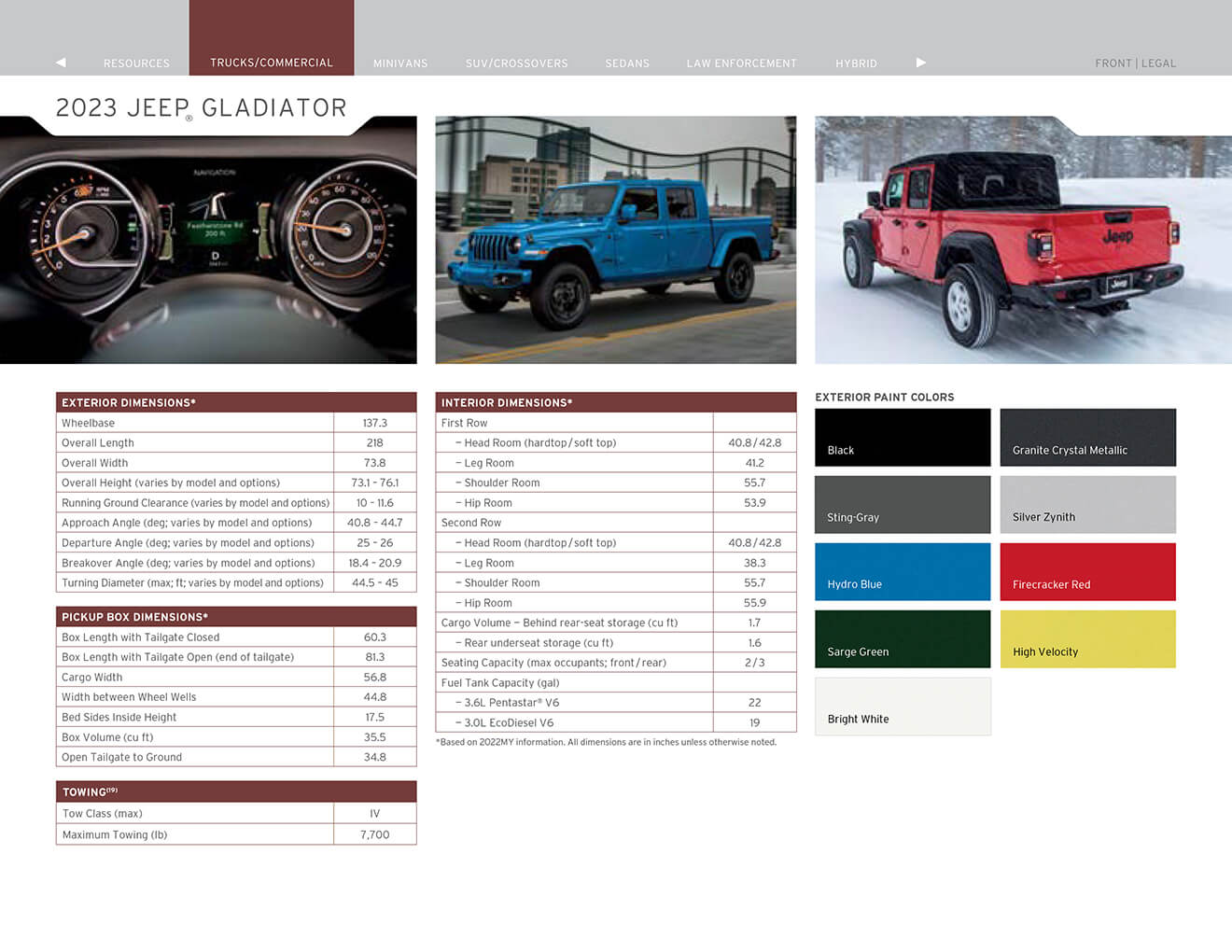Click the Second Row label
Image resolution: width=1232 pixels, height=952 pixels.
[x=471, y=523]
